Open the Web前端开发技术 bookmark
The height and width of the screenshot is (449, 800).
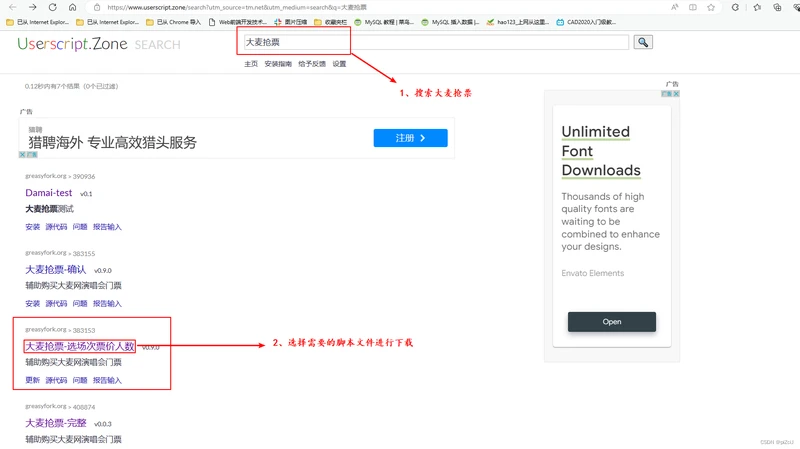coord(238,22)
